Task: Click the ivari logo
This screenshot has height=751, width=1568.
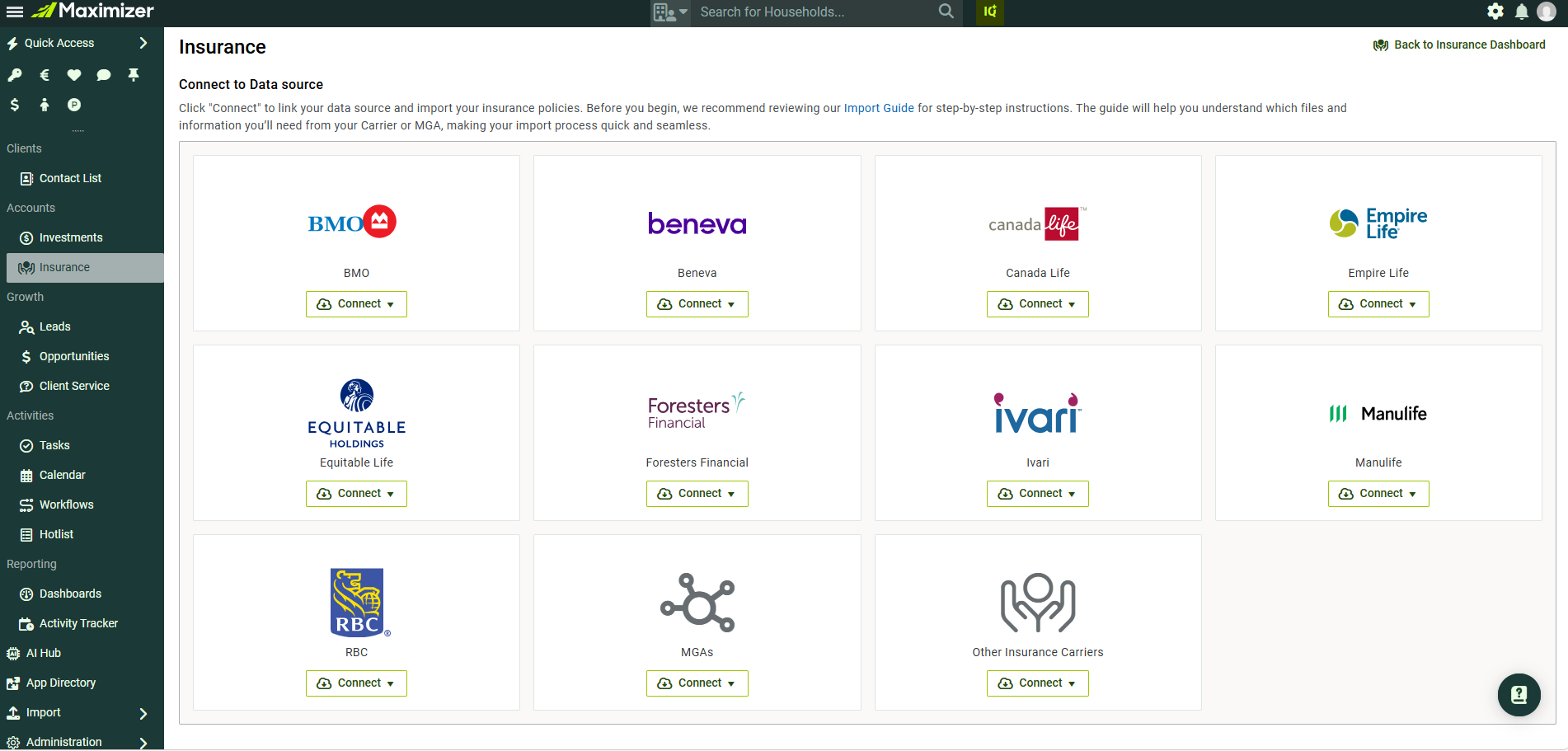Action: pyautogui.click(x=1038, y=413)
